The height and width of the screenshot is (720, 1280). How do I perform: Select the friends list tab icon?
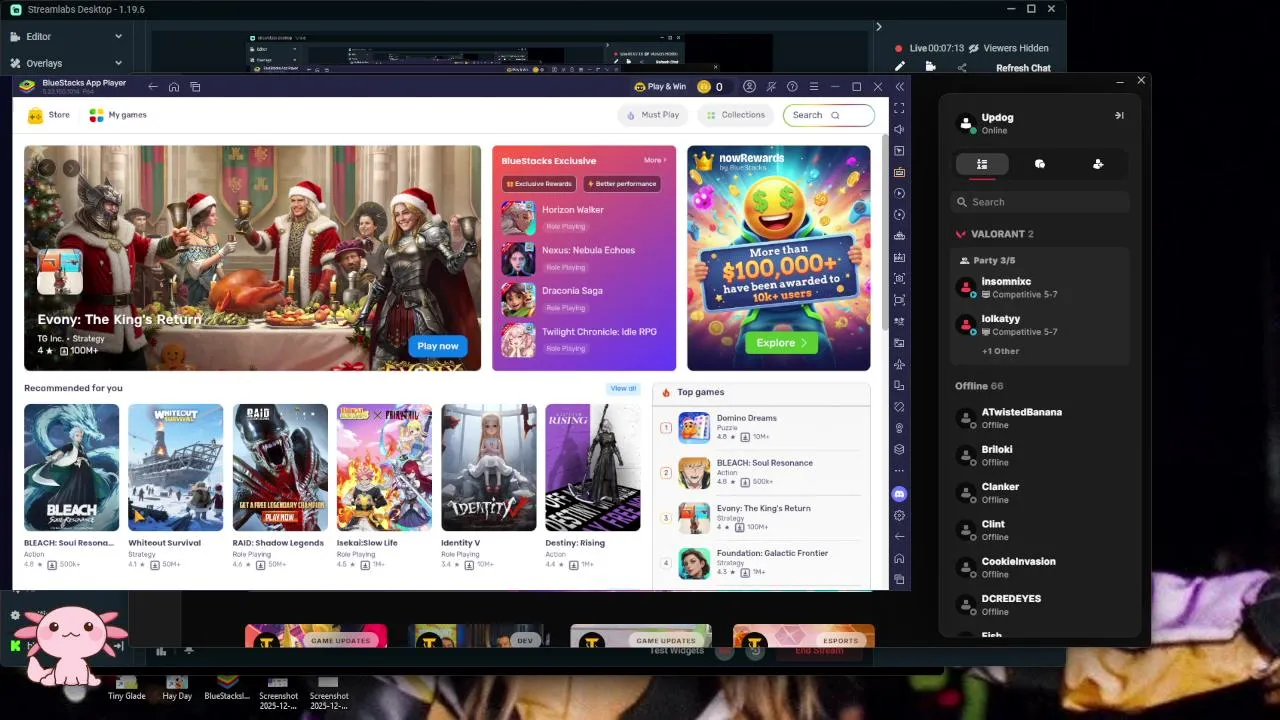click(x=982, y=164)
